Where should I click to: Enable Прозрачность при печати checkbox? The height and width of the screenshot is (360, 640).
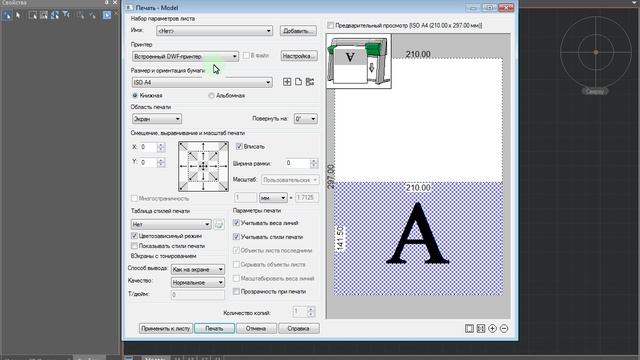click(x=236, y=291)
